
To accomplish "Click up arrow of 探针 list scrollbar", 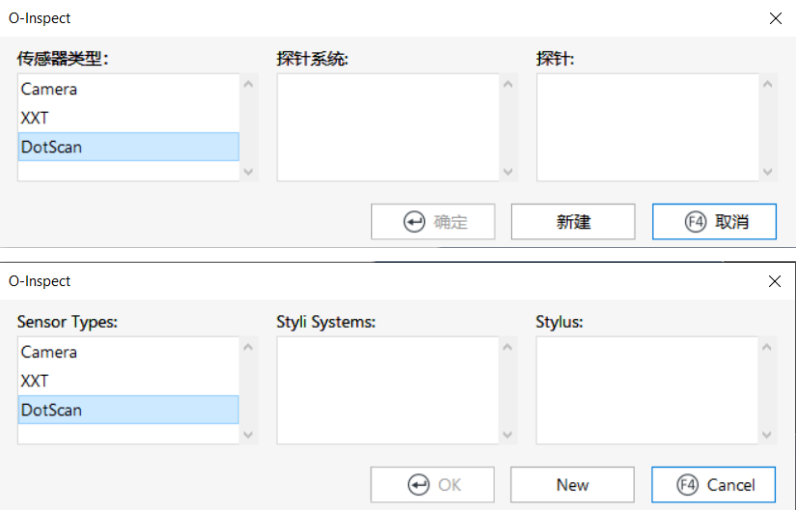I will [768, 84].
